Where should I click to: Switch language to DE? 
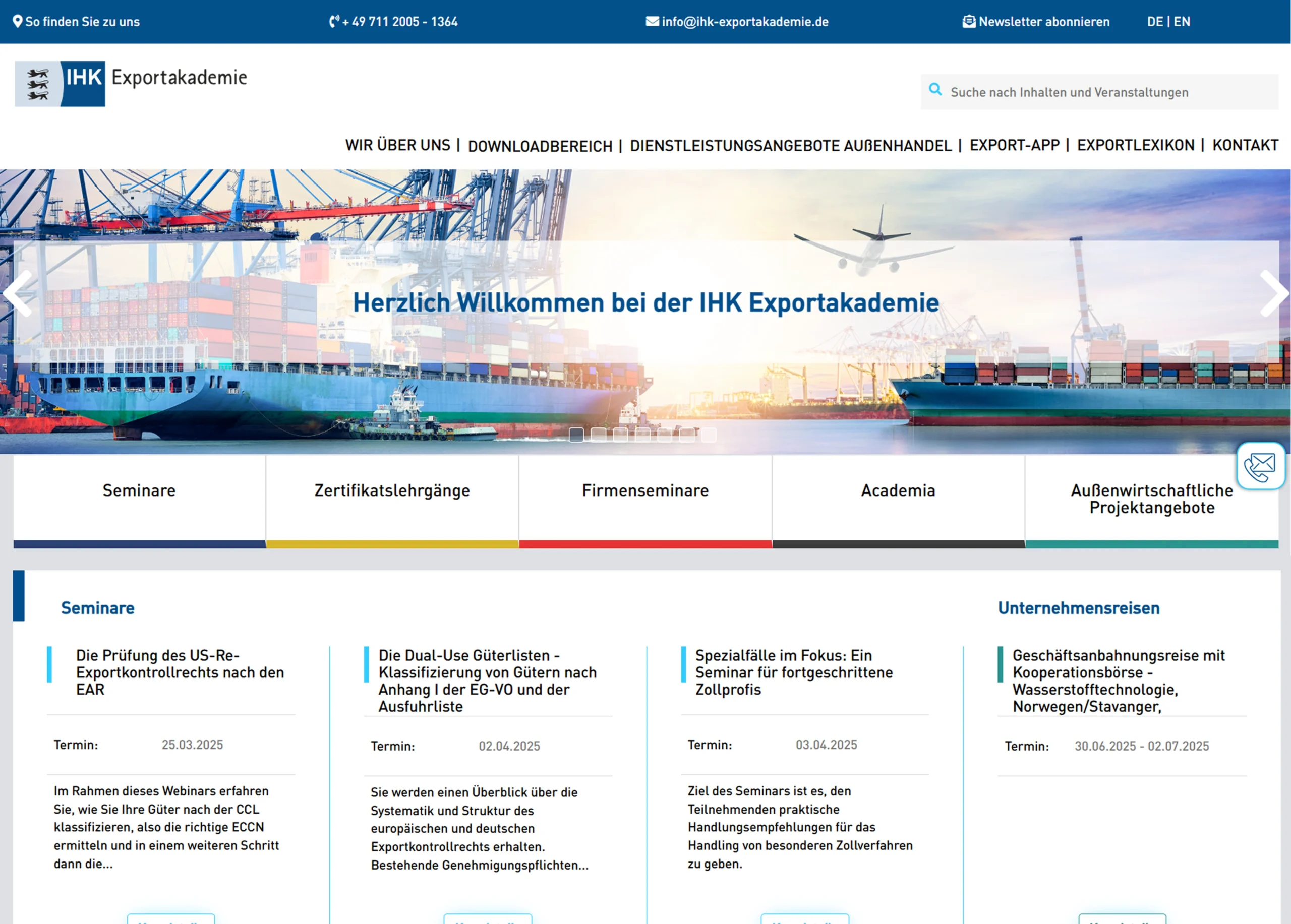[x=1154, y=22]
